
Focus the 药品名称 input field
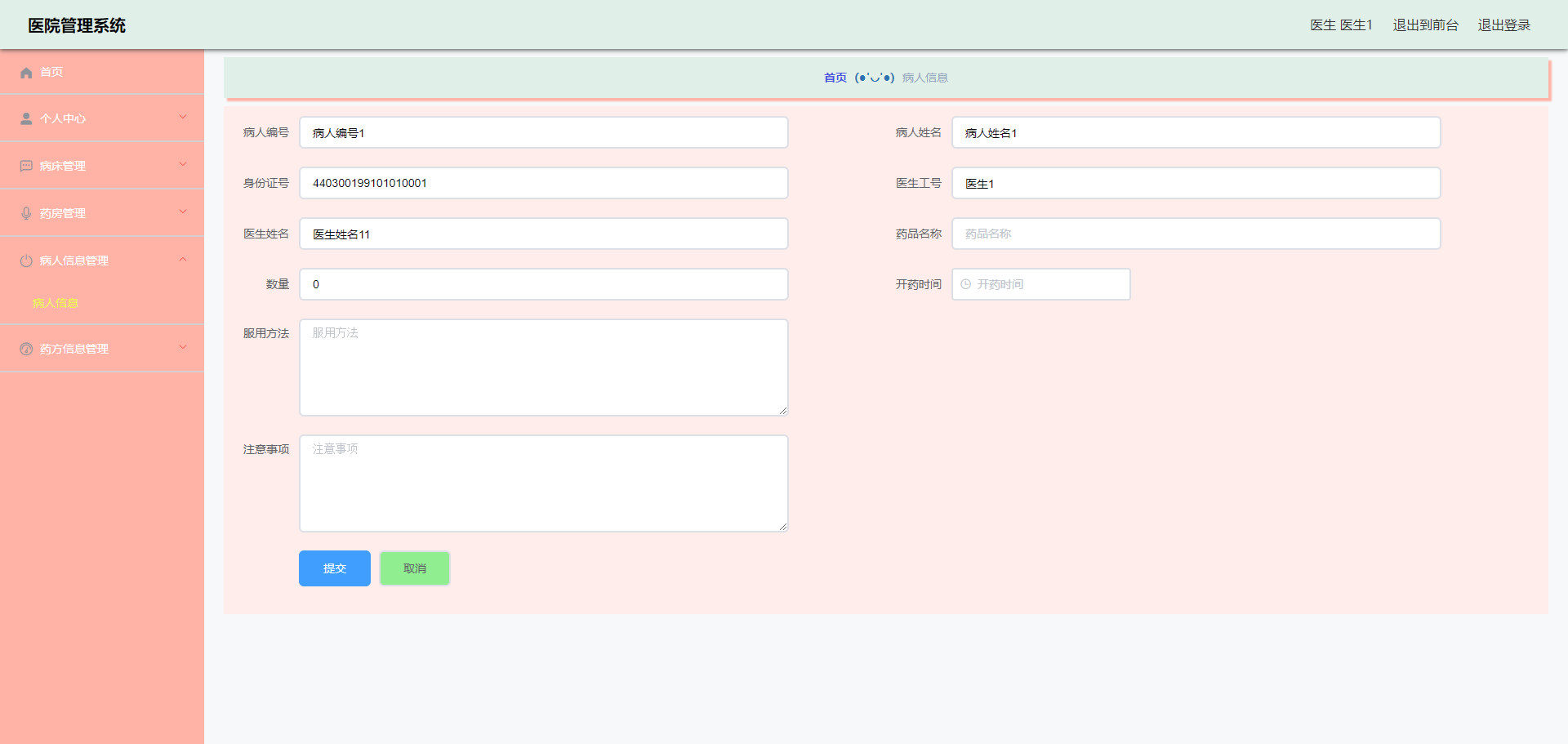click(1196, 234)
